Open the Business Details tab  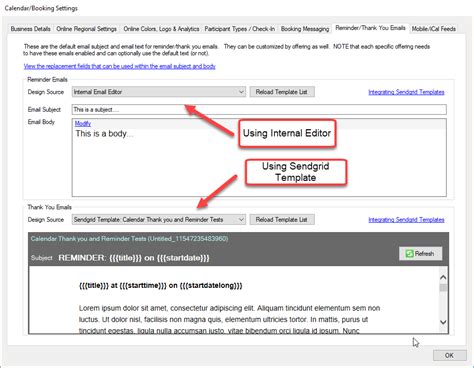click(x=30, y=29)
